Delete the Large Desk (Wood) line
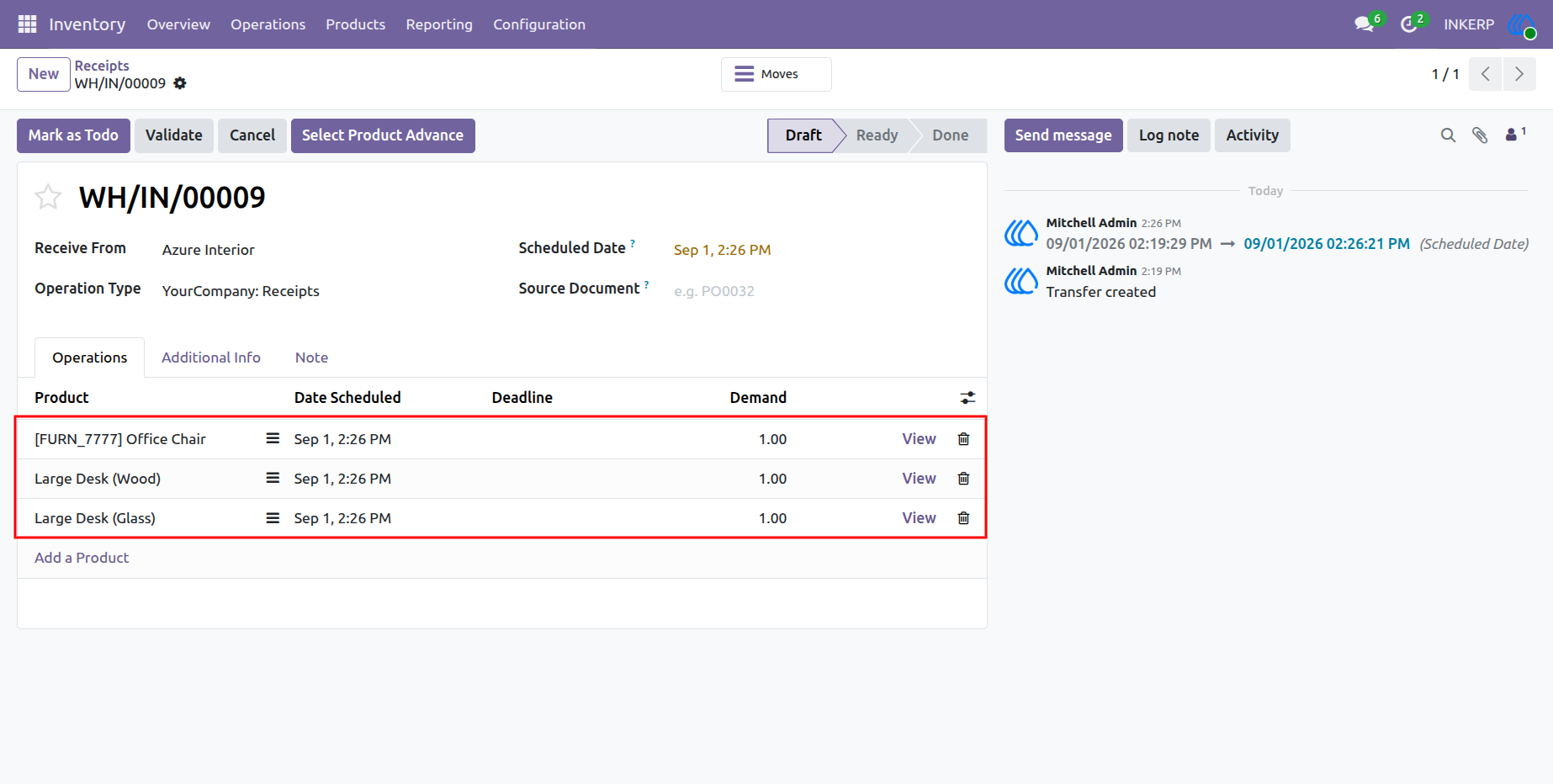1553x784 pixels. (963, 479)
